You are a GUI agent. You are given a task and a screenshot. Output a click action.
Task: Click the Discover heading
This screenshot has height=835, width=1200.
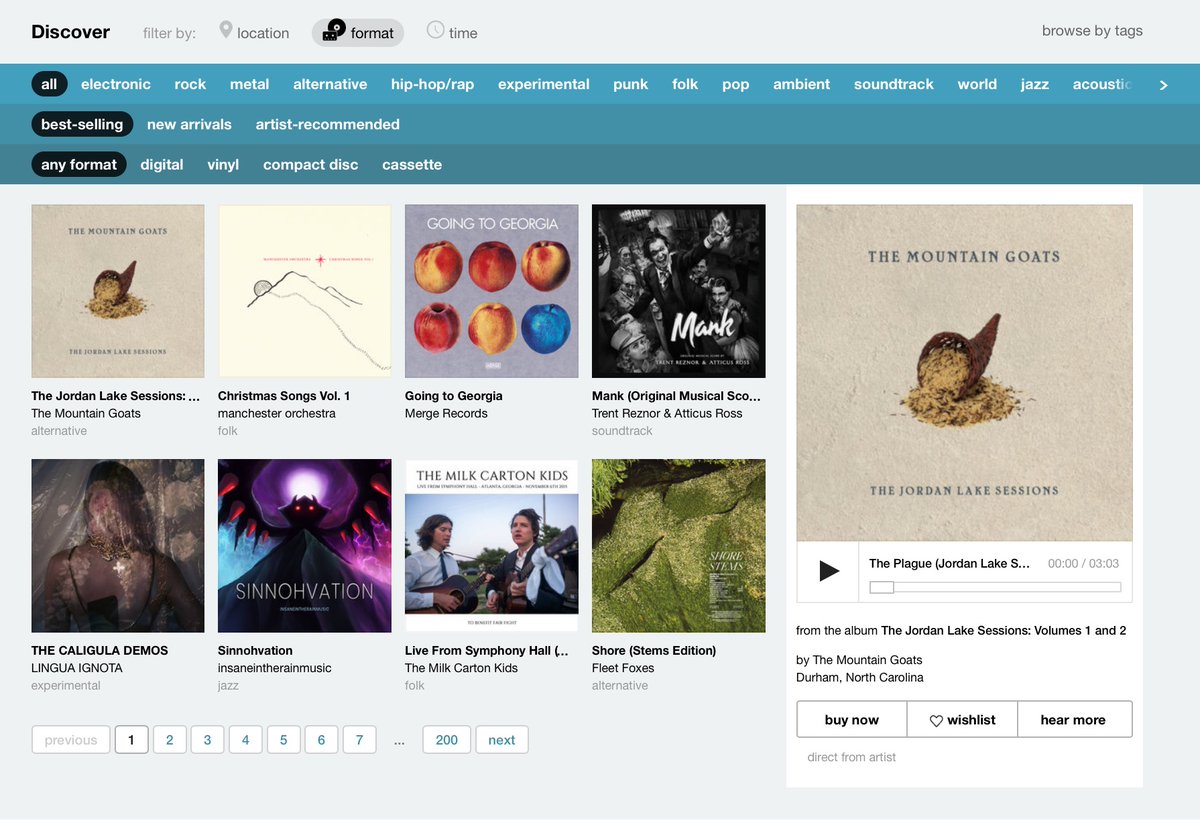pos(70,31)
